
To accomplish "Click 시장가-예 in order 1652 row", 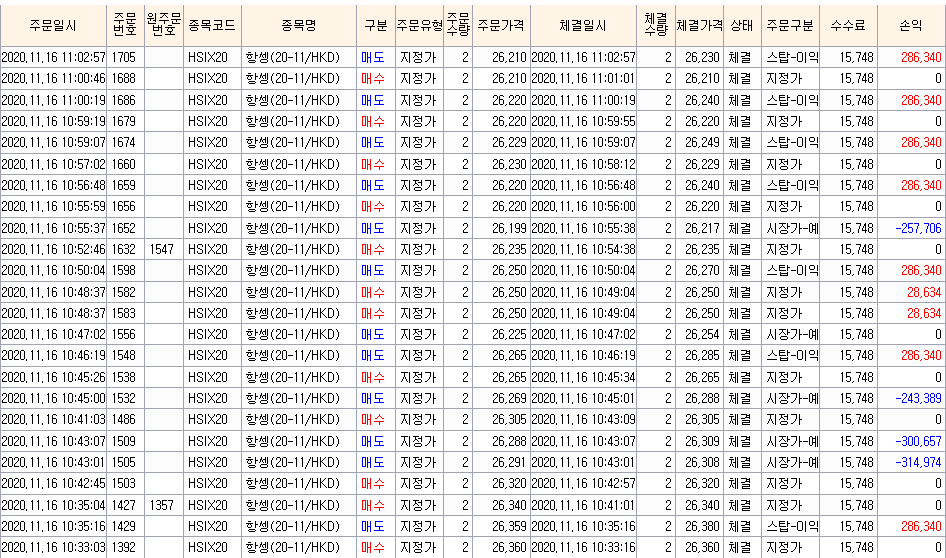I will tap(792, 228).
